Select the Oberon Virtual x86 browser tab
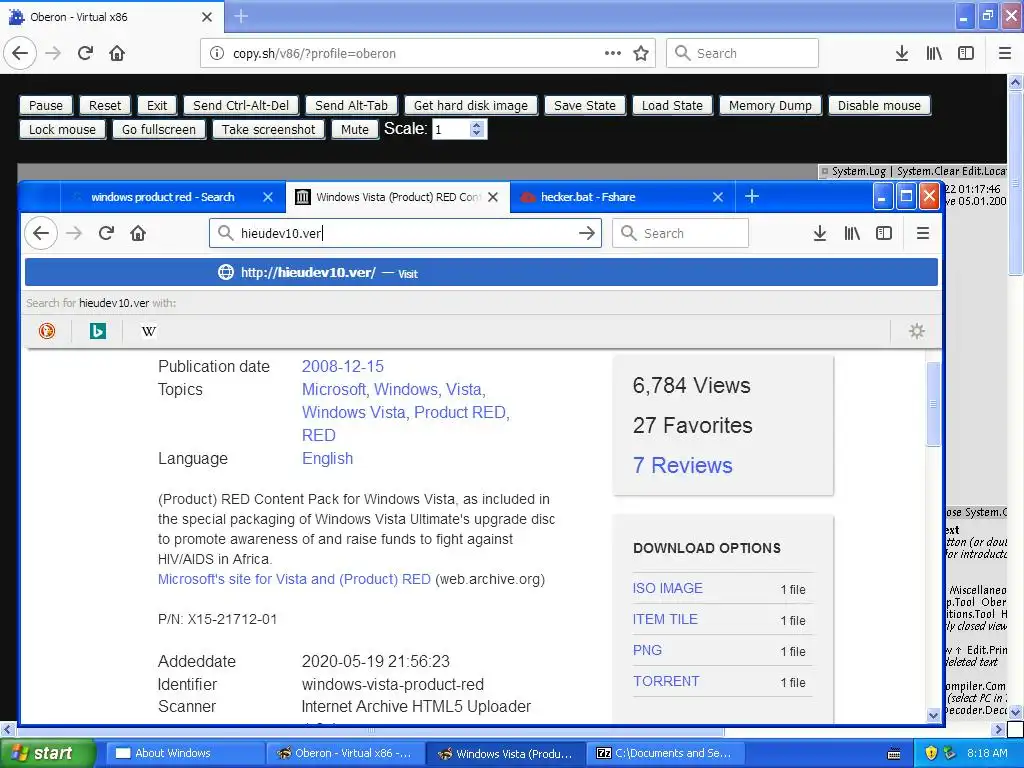Image resolution: width=1024 pixels, height=768 pixels. [x=112, y=17]
